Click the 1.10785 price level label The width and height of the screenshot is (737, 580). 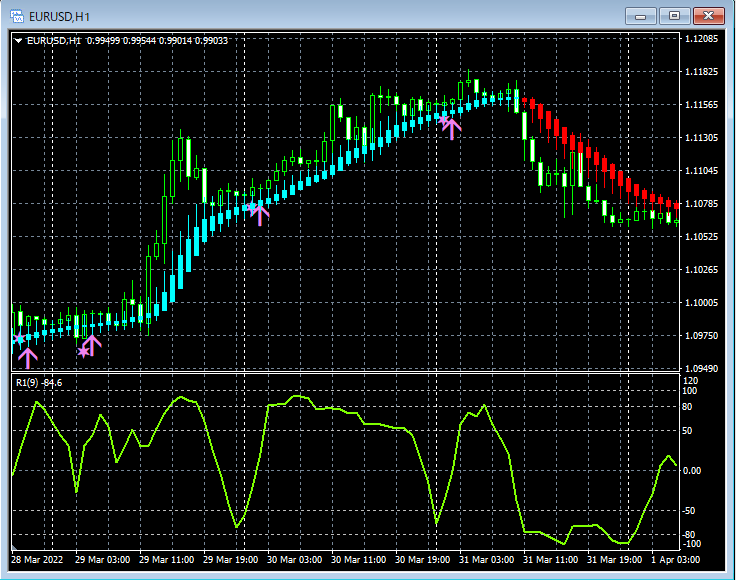(x=701, y=204)
